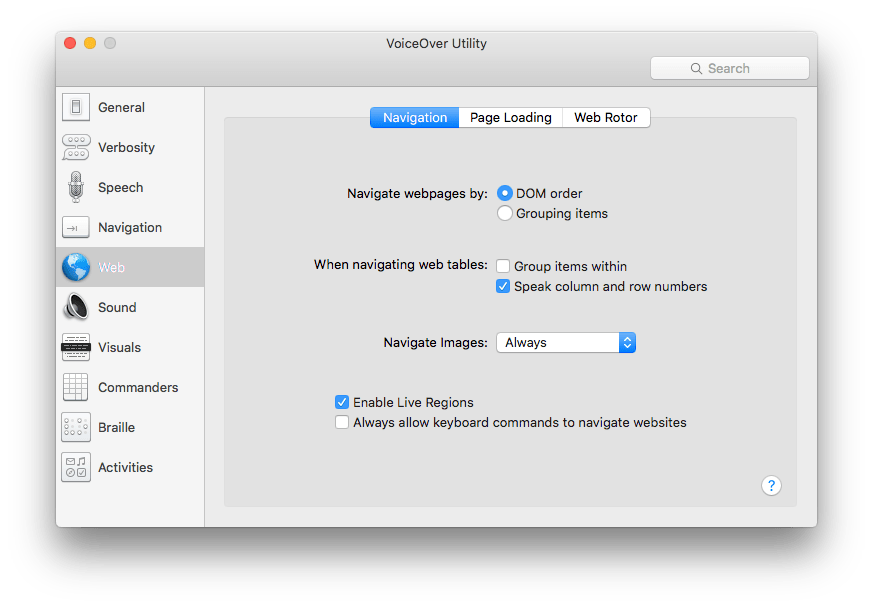Enable Group items within checkbox
Viewport: 873px width, 607px height.
click(x=504, y=266)
